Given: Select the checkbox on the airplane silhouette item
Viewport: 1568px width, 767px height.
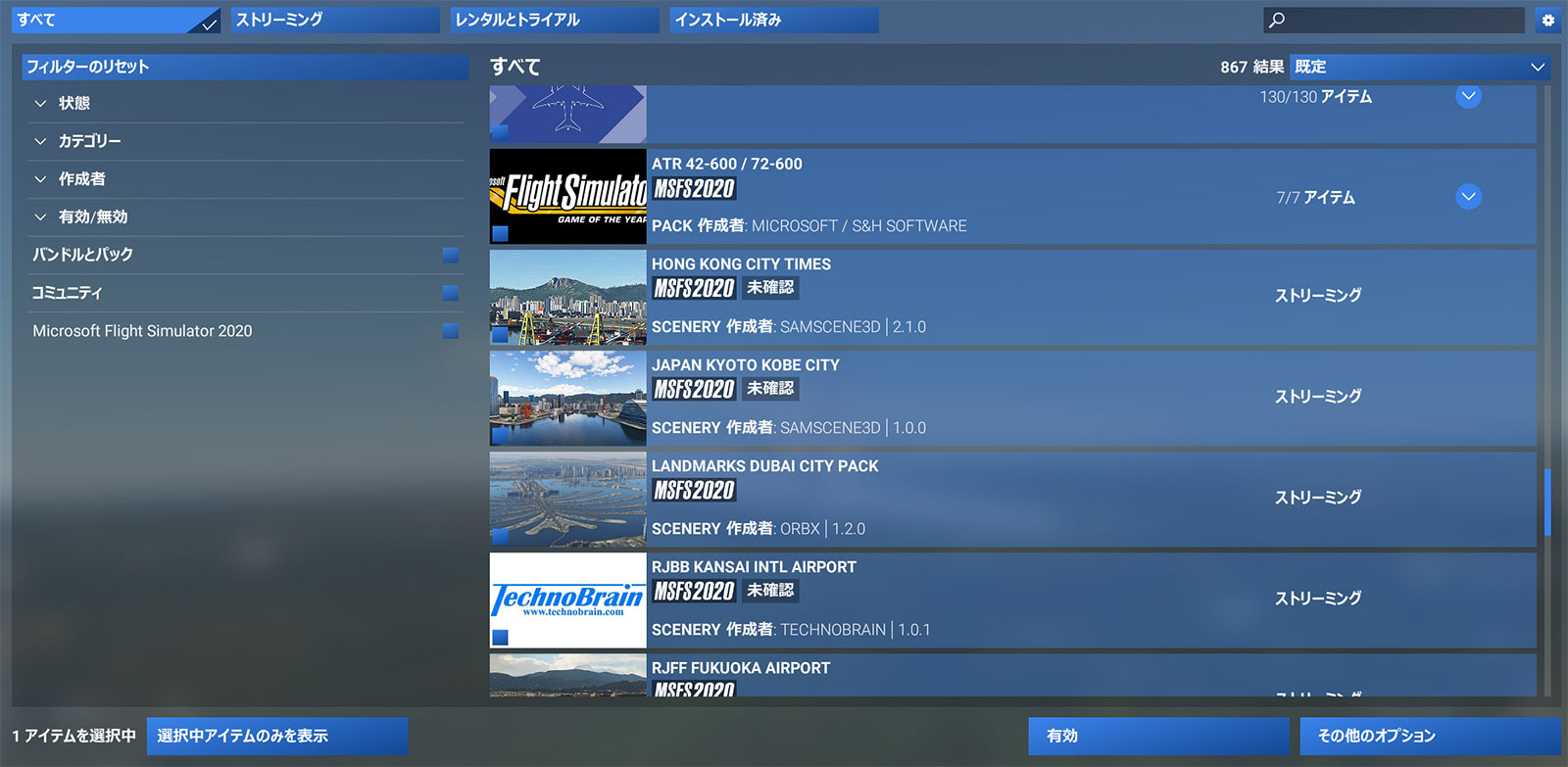Looking at the screenshot, I should point(500,132).
